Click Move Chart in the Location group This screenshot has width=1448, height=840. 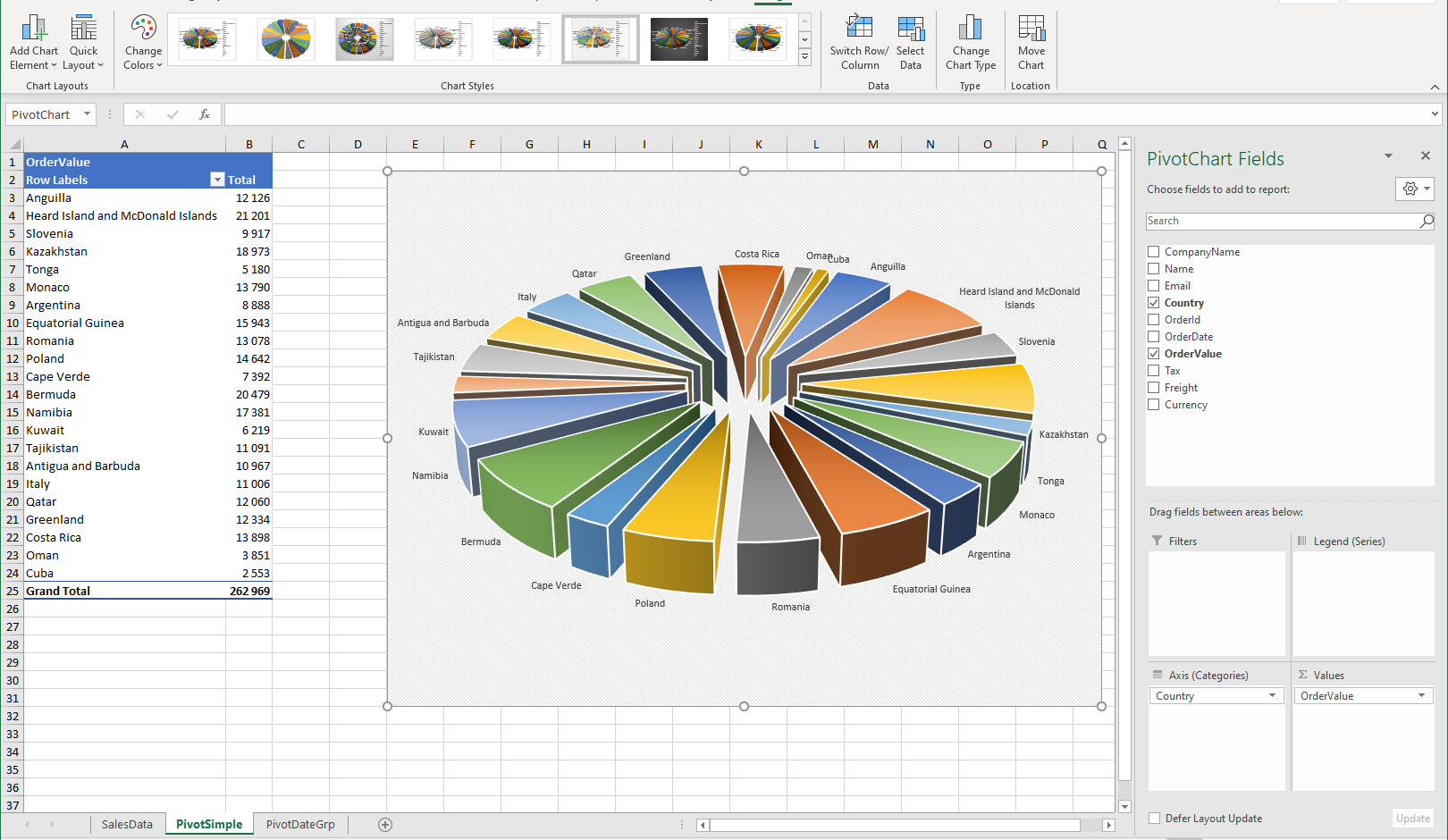(x=1031, y=42)
